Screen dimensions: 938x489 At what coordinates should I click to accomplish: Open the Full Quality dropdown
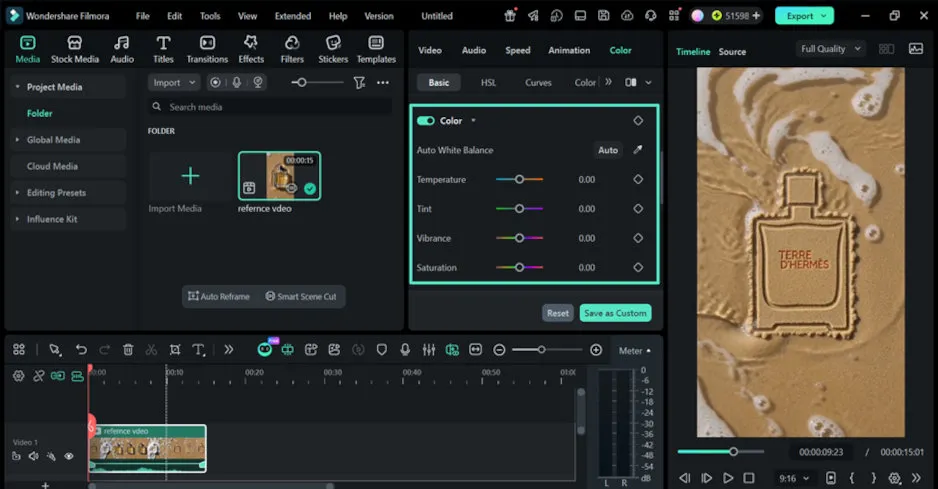coord(831,49)
